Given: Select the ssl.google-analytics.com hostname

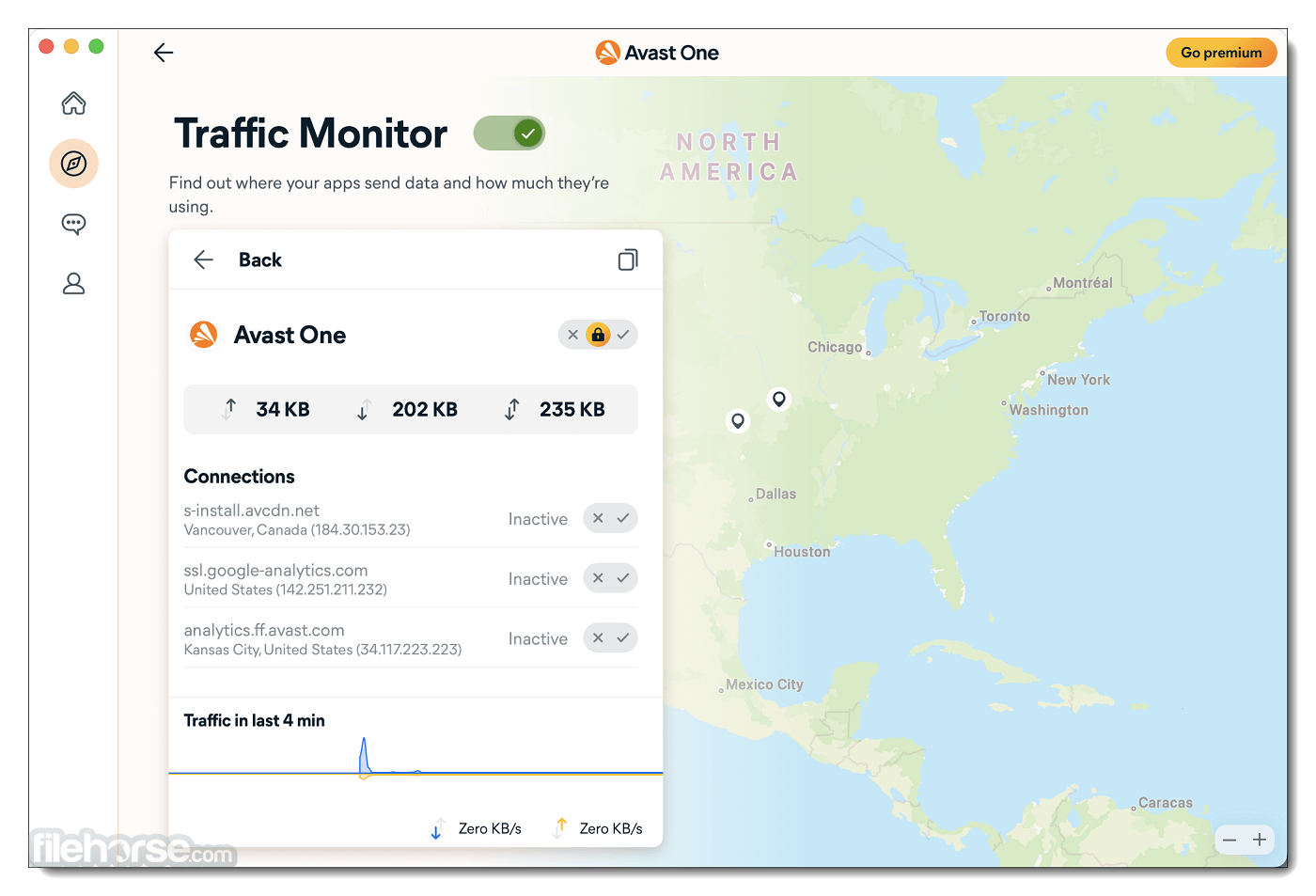Looking at the screenshot, I should 275,571.
